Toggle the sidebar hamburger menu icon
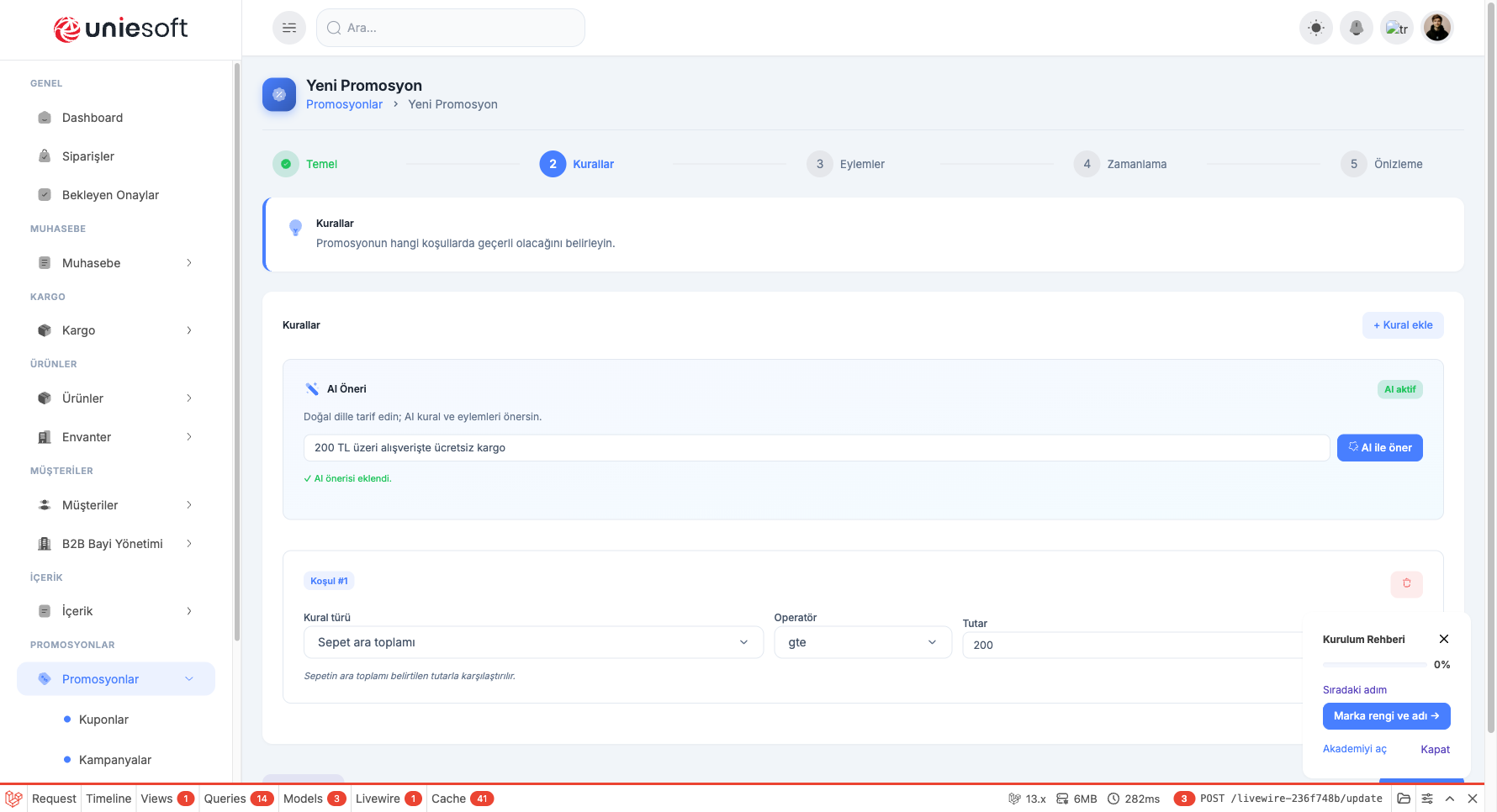Screen dimensions: 1497x812 coord(289,28)
